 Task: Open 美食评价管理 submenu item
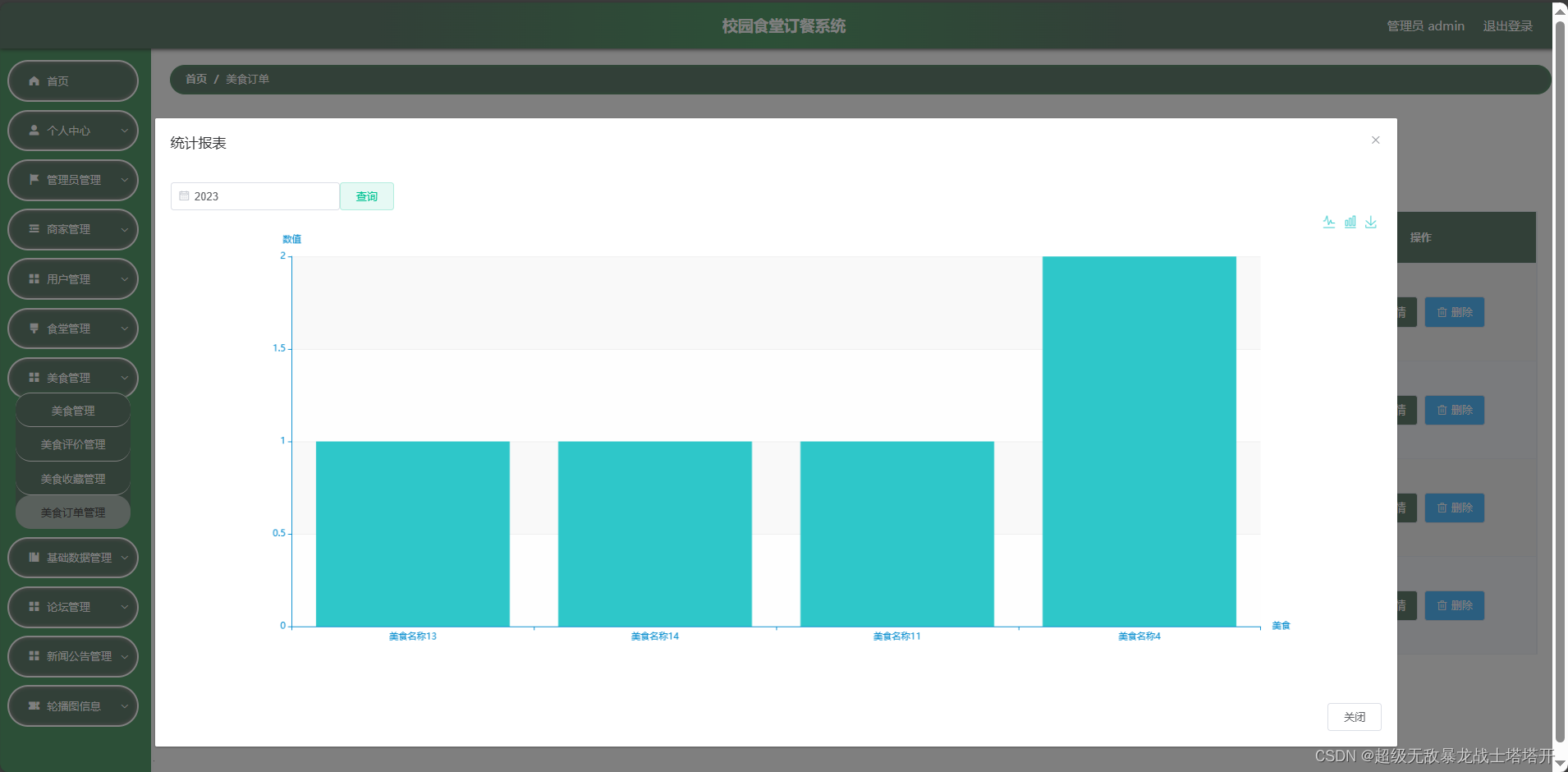tap(73, 444)
